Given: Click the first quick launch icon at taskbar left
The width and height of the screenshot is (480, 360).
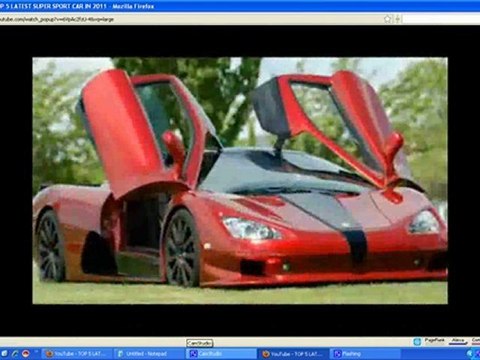Looking at the screenshot, I should tap(4, 354).
